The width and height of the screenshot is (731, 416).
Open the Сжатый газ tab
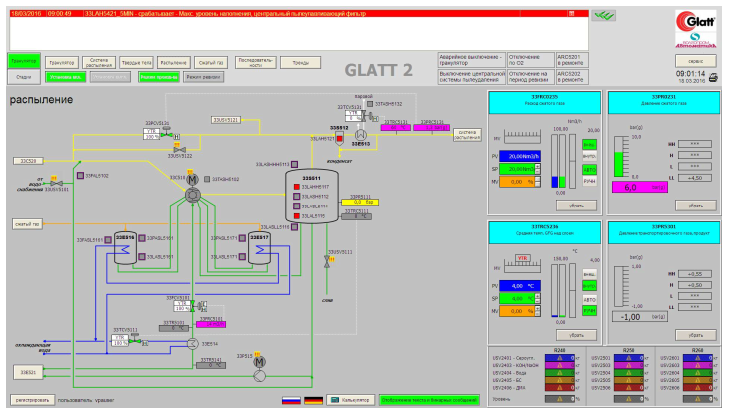click(211, 62)
